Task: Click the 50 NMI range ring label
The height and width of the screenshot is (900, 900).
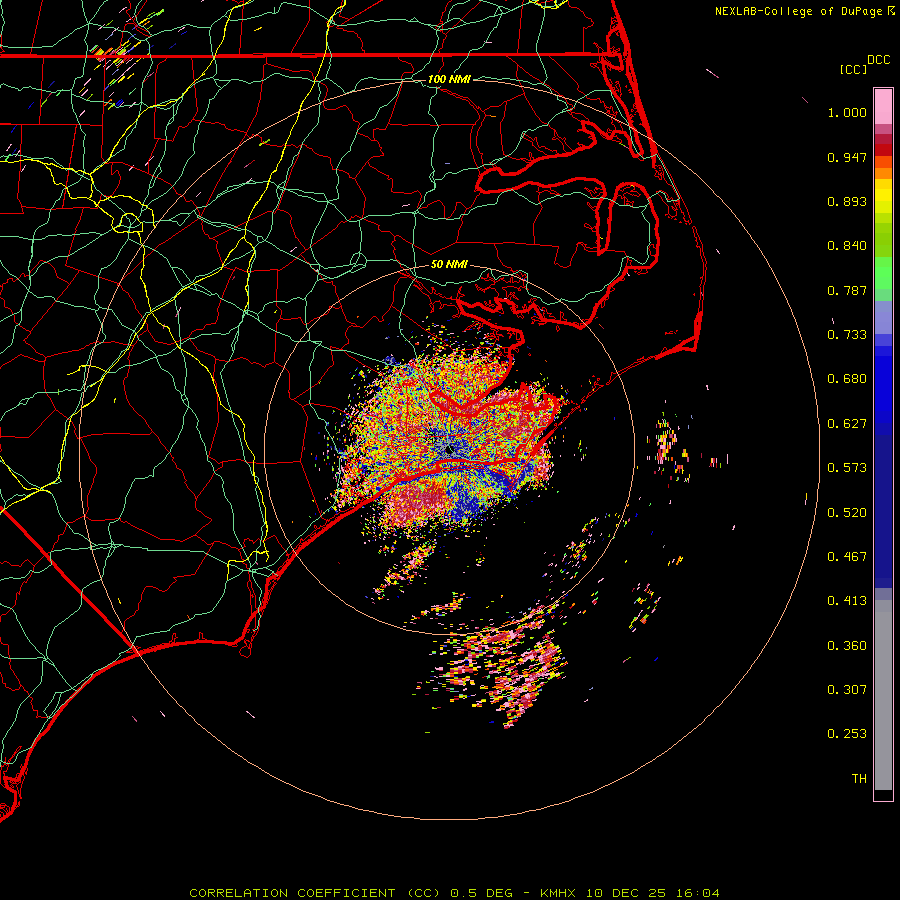Action: coord(449,264)
